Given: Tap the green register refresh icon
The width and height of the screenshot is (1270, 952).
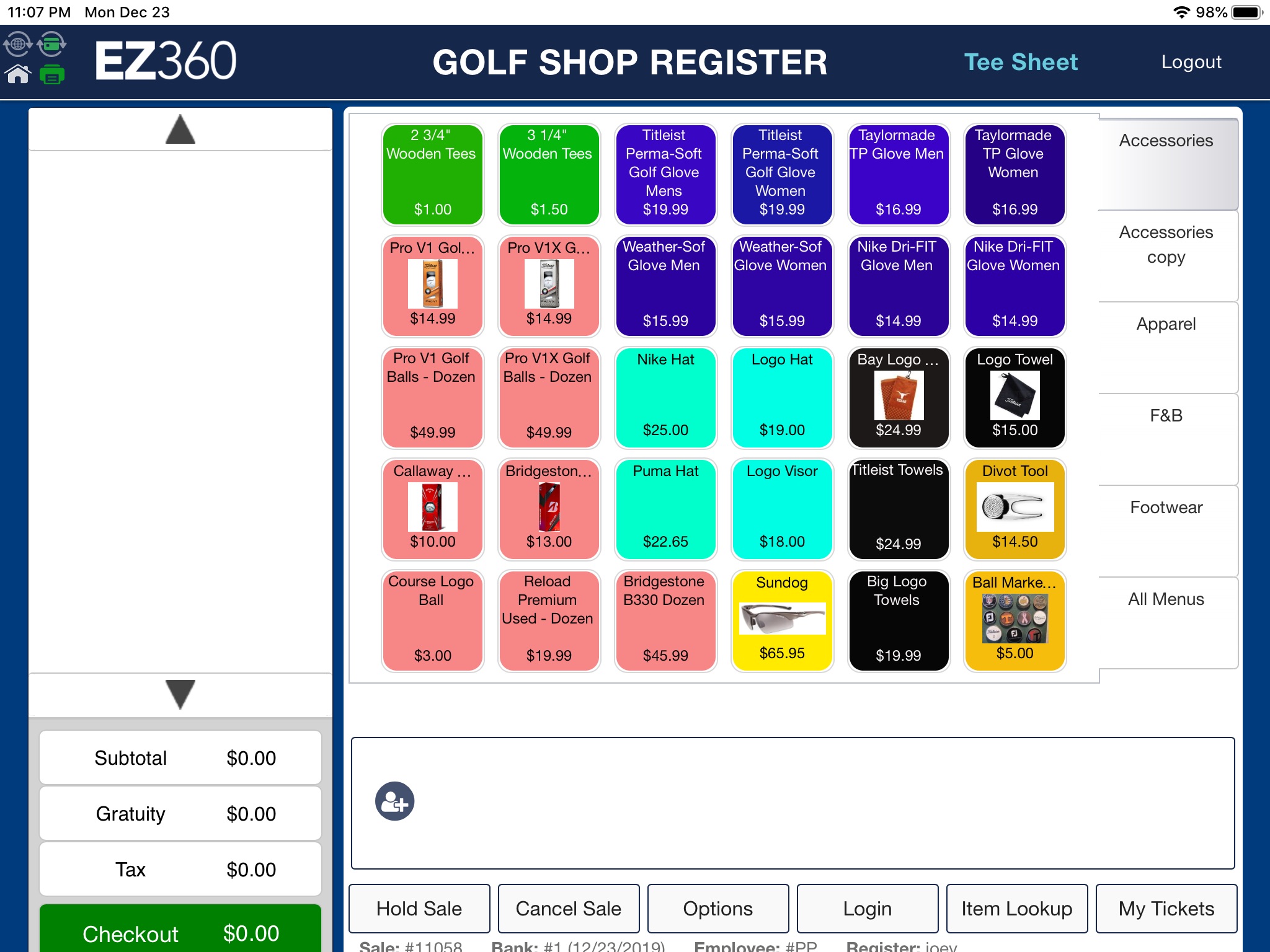Looking at the screenshot, I should 51,44.
